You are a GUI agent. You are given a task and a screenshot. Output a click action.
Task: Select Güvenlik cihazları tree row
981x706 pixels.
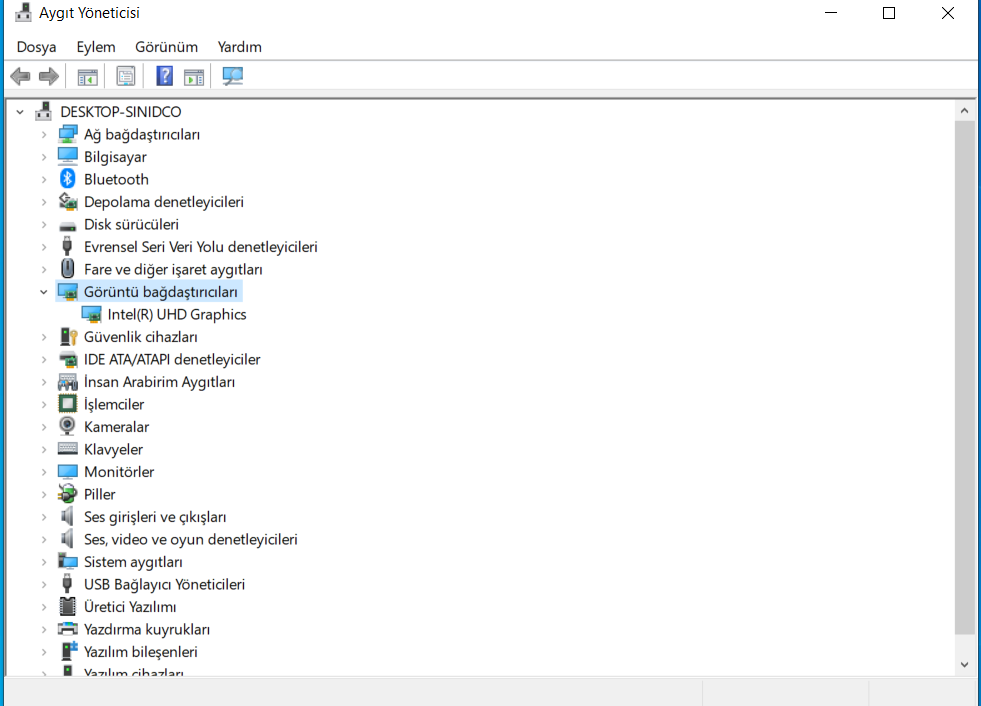tap(141, 337)
